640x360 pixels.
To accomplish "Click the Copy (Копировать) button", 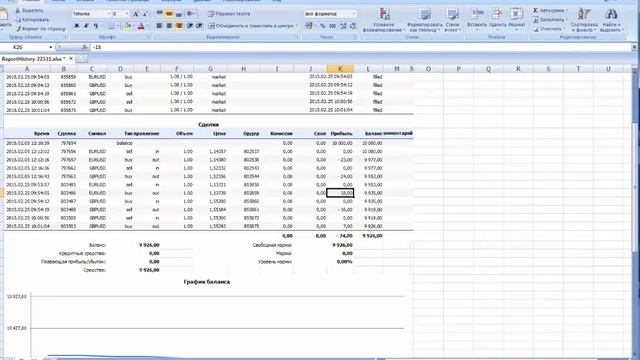I will coord(32,20).
